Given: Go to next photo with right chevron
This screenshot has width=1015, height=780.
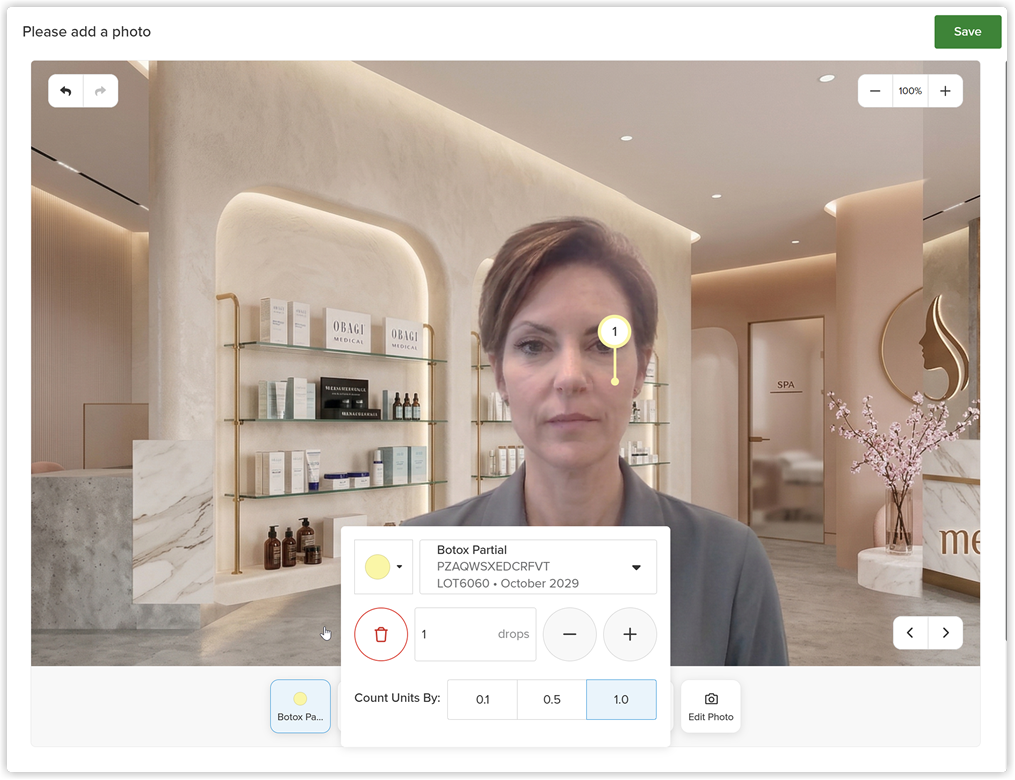Looking at the screenshot, I should click(946, 632).
